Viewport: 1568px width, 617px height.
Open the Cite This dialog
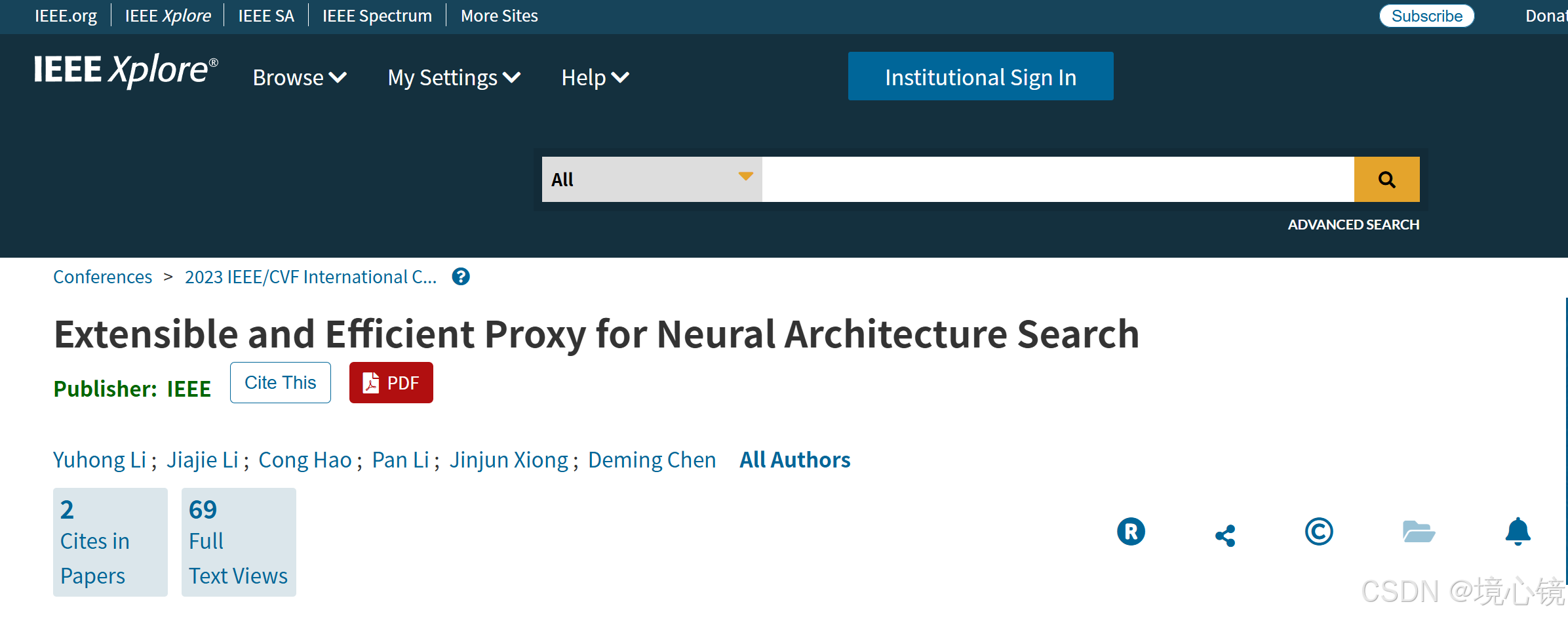[x=280, y=382]
